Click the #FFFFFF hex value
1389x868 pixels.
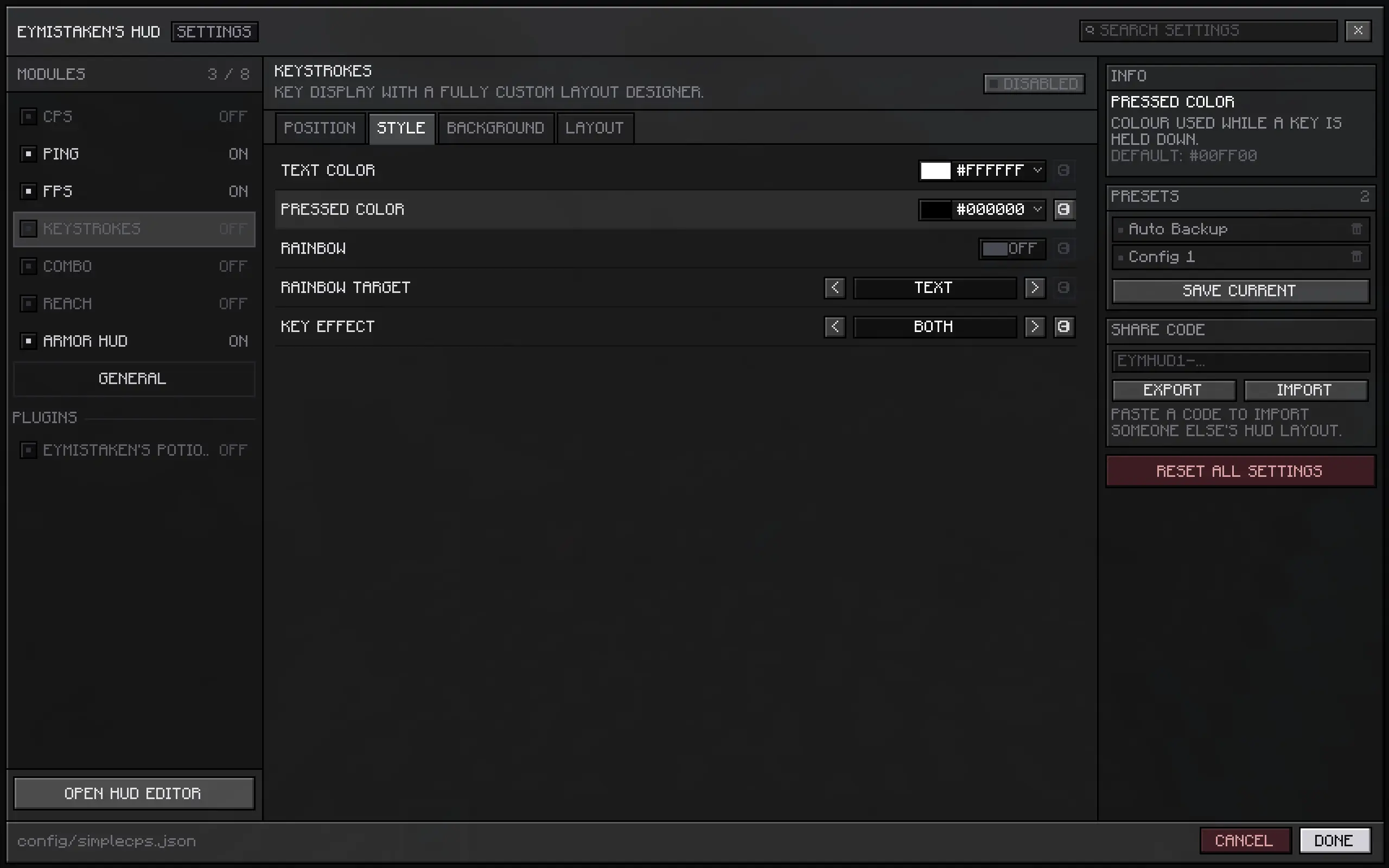[x=990, y=170]
